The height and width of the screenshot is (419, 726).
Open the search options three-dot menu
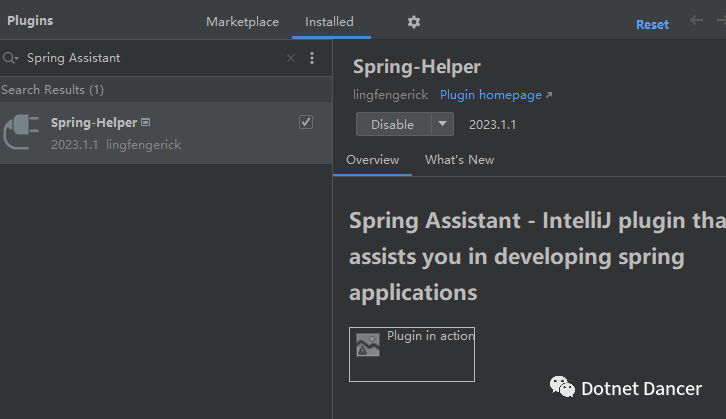(312, 58)
